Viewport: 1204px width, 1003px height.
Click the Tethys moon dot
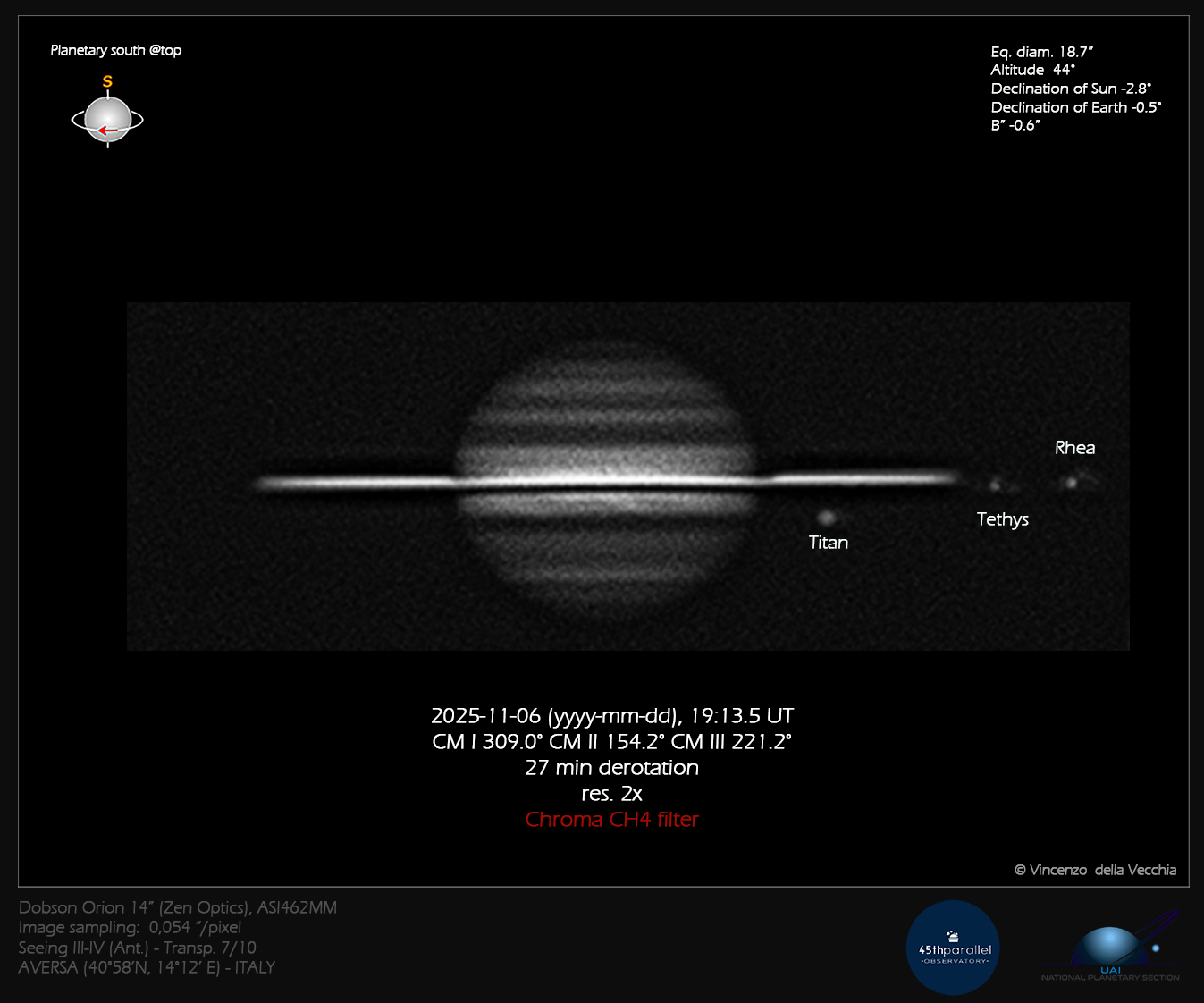pyautogui.click(x=995, y=485)
